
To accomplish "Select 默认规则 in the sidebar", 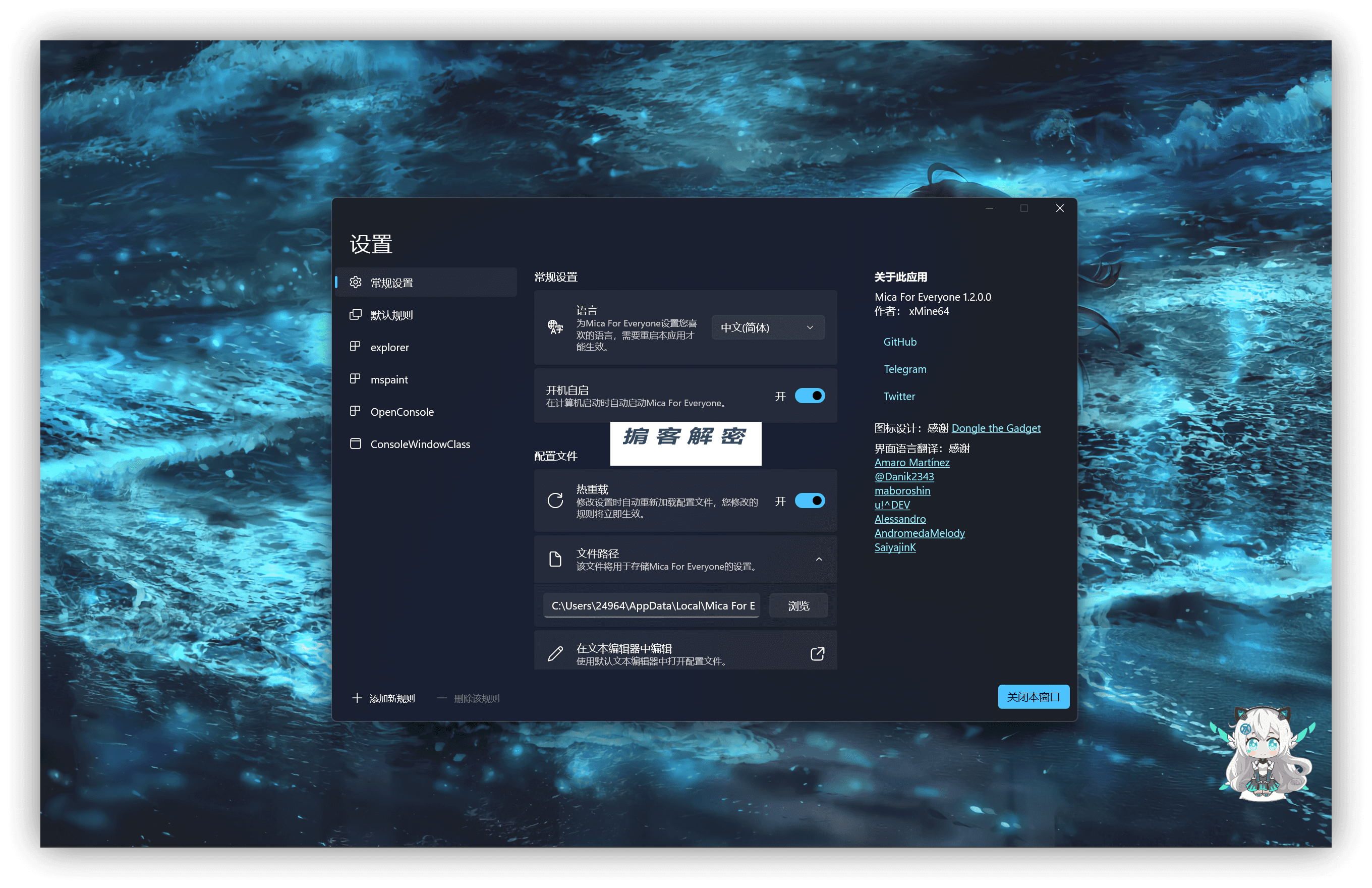I will coord(426,314).
